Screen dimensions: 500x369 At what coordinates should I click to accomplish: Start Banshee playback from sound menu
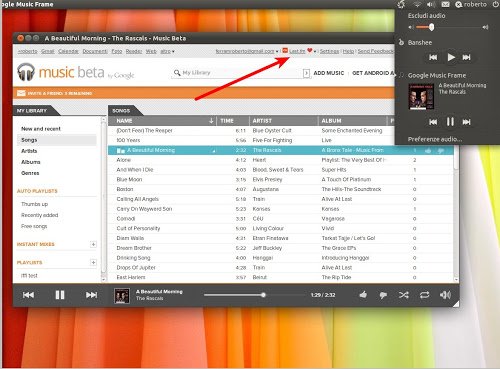click(451, 57)
